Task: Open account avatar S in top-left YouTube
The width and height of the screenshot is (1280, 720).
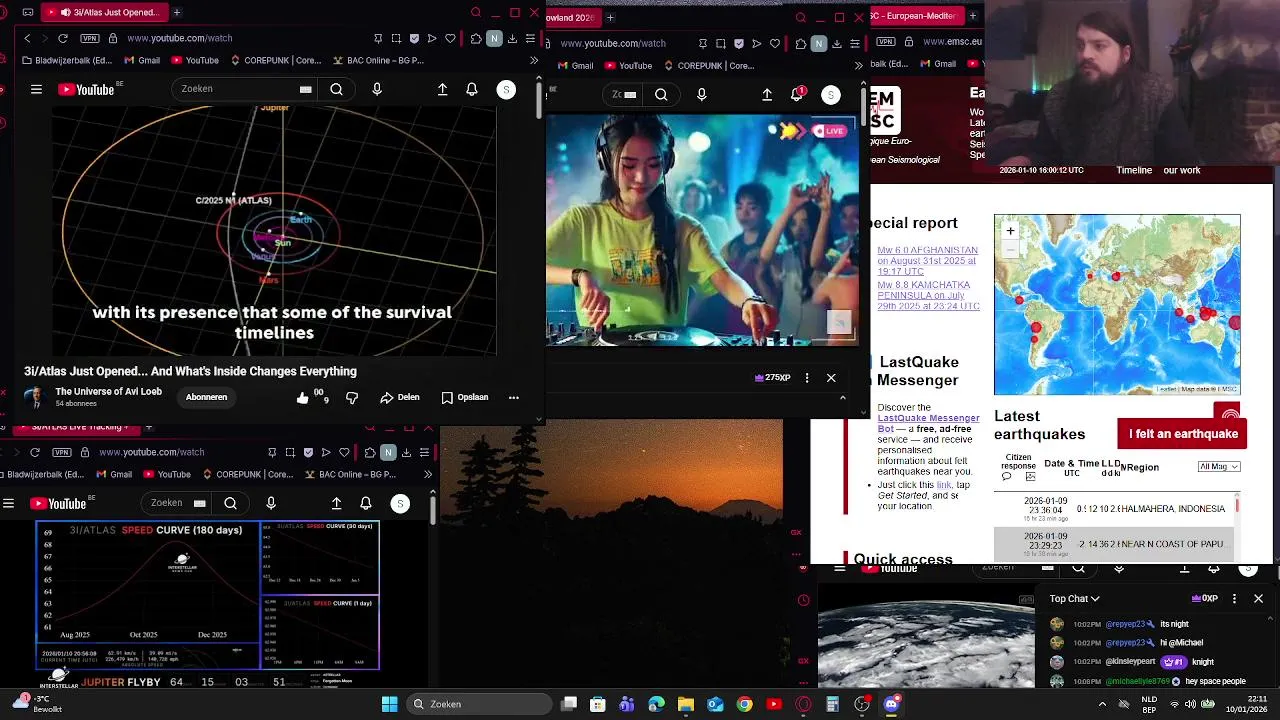Action: 506,89
